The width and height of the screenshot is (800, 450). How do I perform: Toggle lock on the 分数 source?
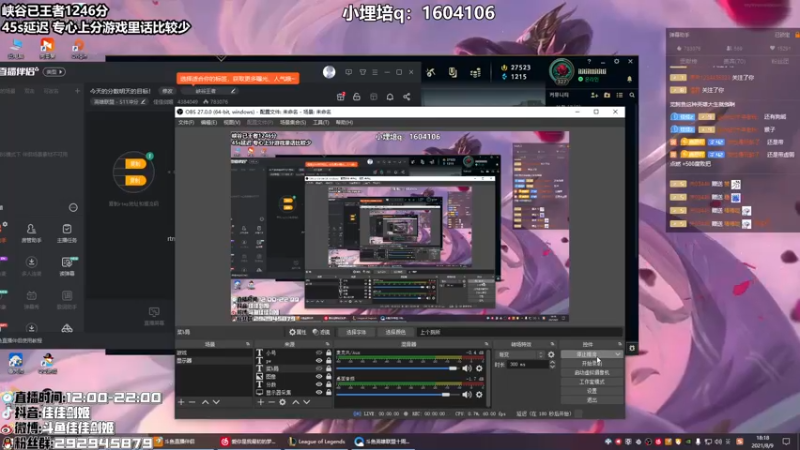point(329,384)
